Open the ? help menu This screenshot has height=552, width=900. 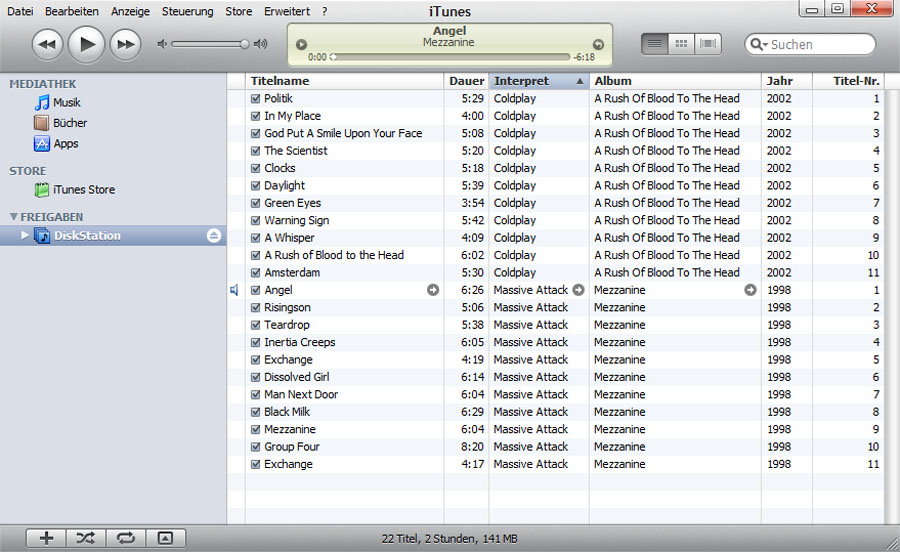click(324, 11)
